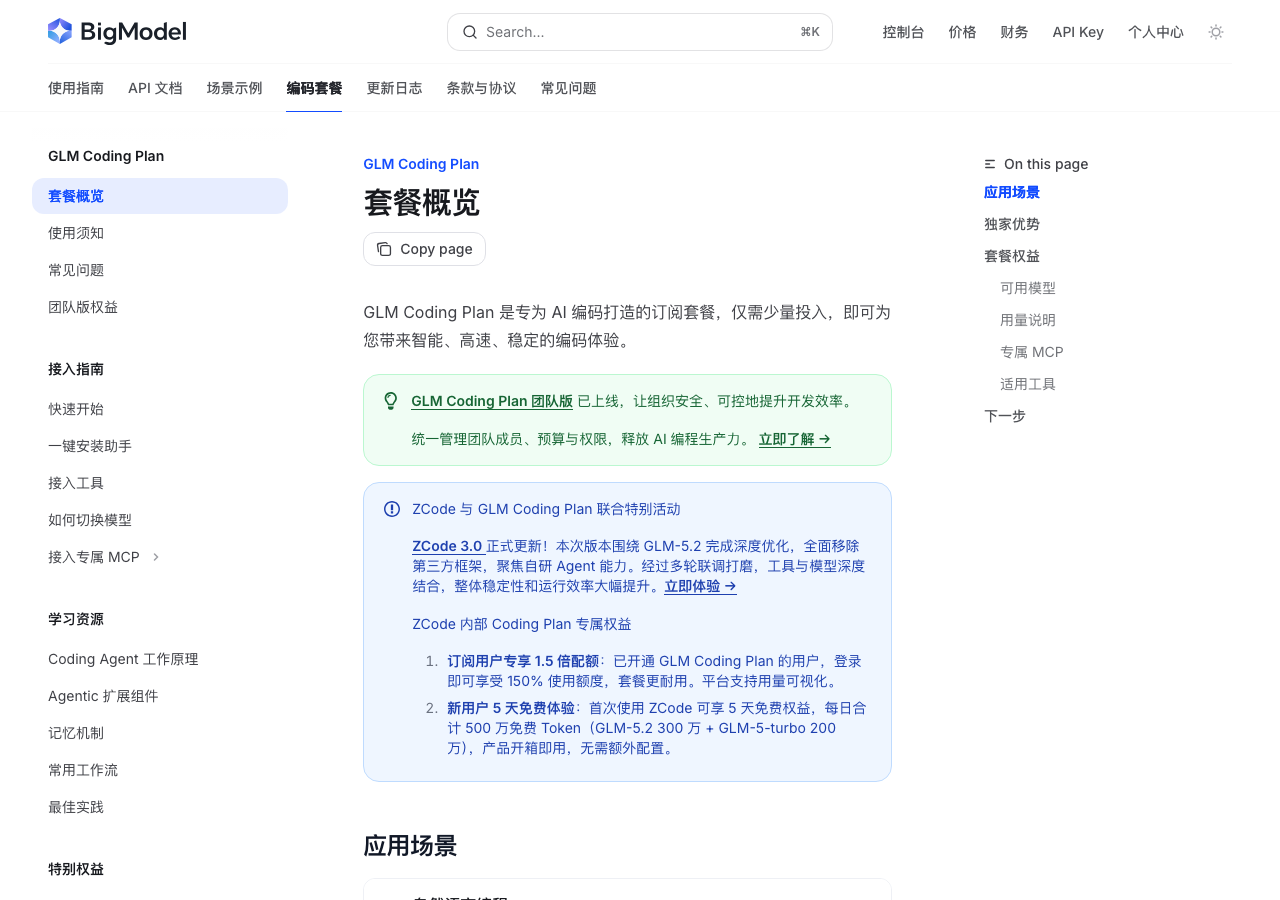Viewport: 1280px width, 900px height.
Task: Open 快速开始 in the sidebar
Action: coord(160,409)
